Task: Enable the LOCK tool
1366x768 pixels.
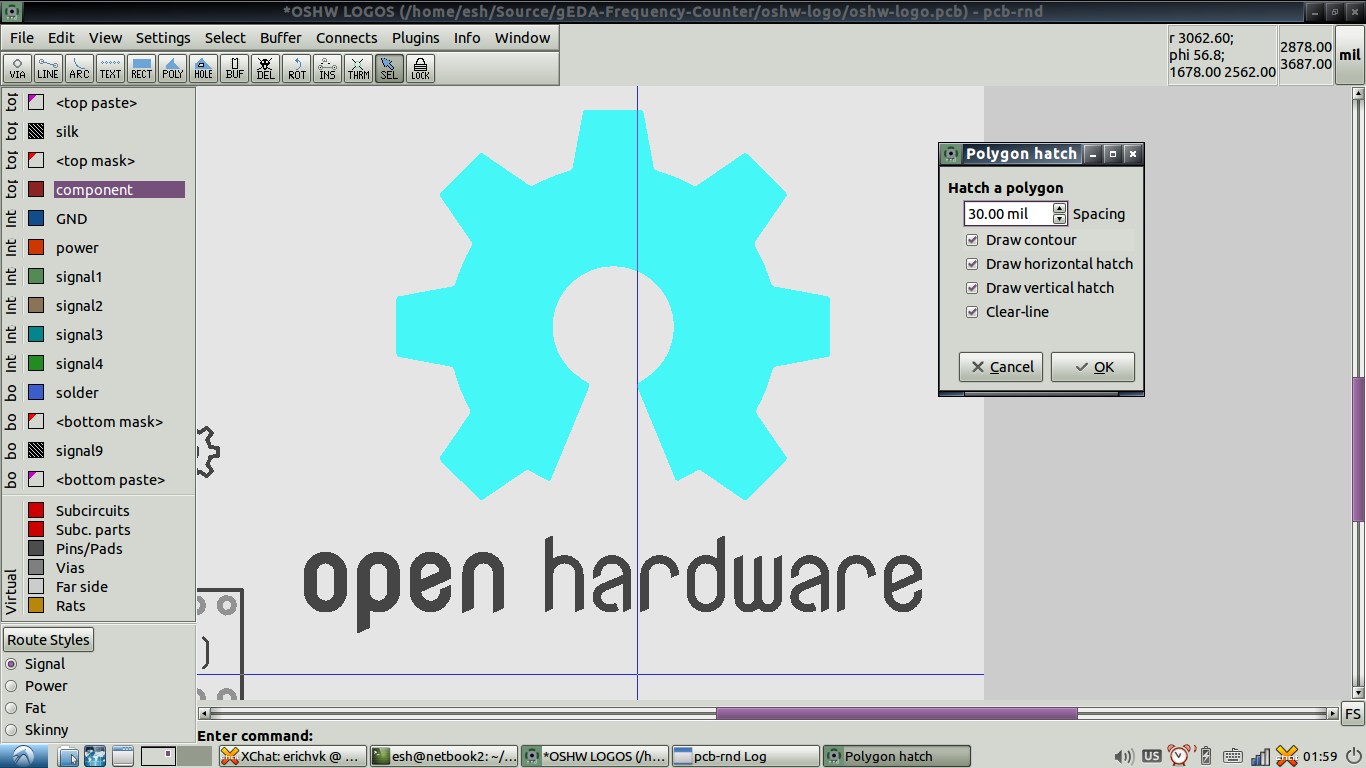Action: [x=419, y=68]
